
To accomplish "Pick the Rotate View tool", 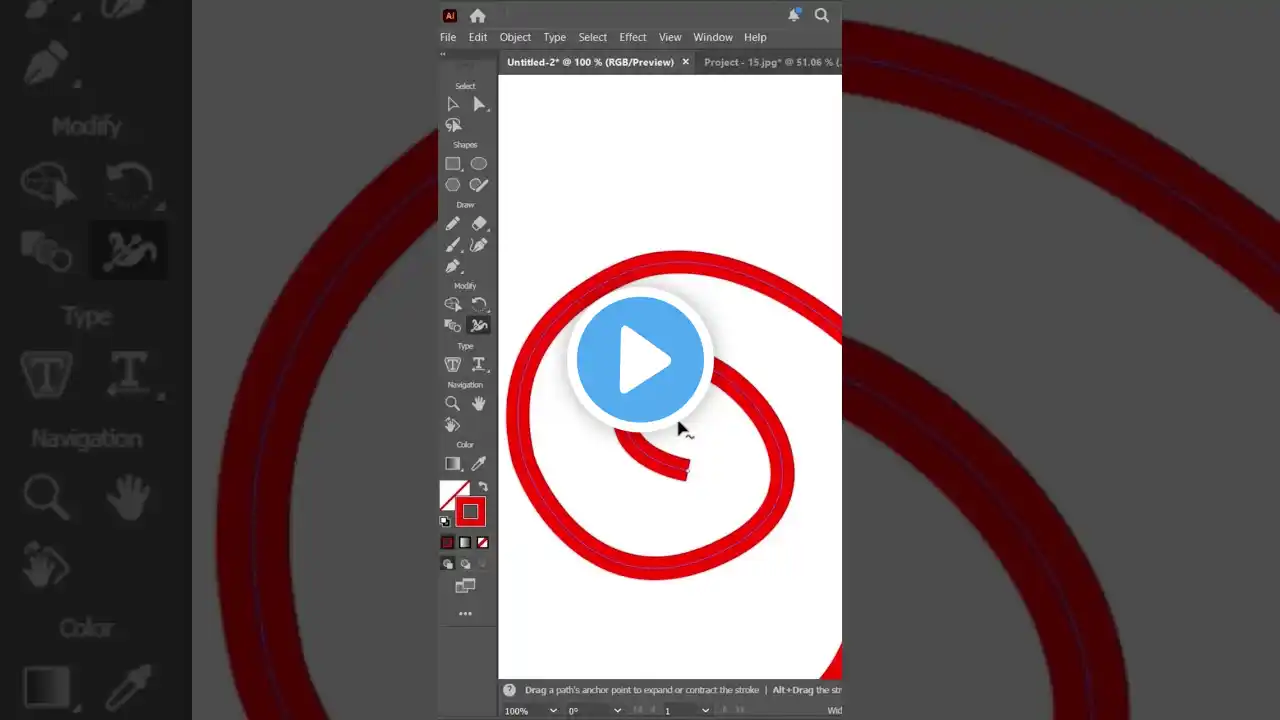I will pos(453,424).
